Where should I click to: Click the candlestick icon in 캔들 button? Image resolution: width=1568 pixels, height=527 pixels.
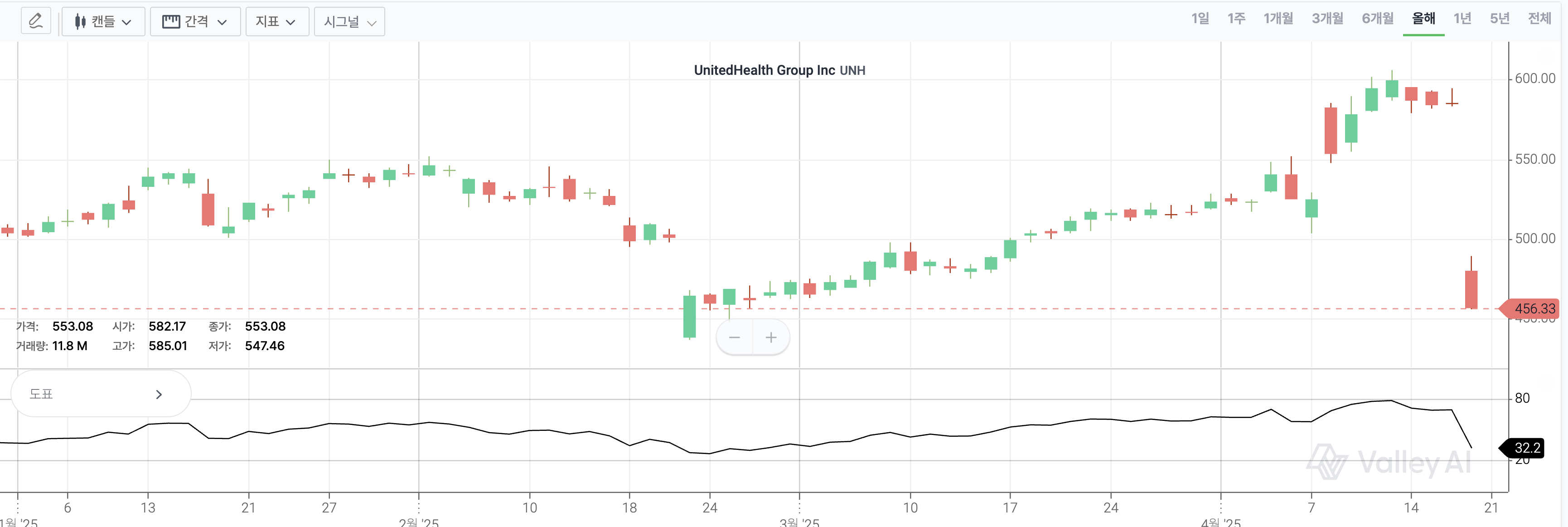click(x=80, y=22)
